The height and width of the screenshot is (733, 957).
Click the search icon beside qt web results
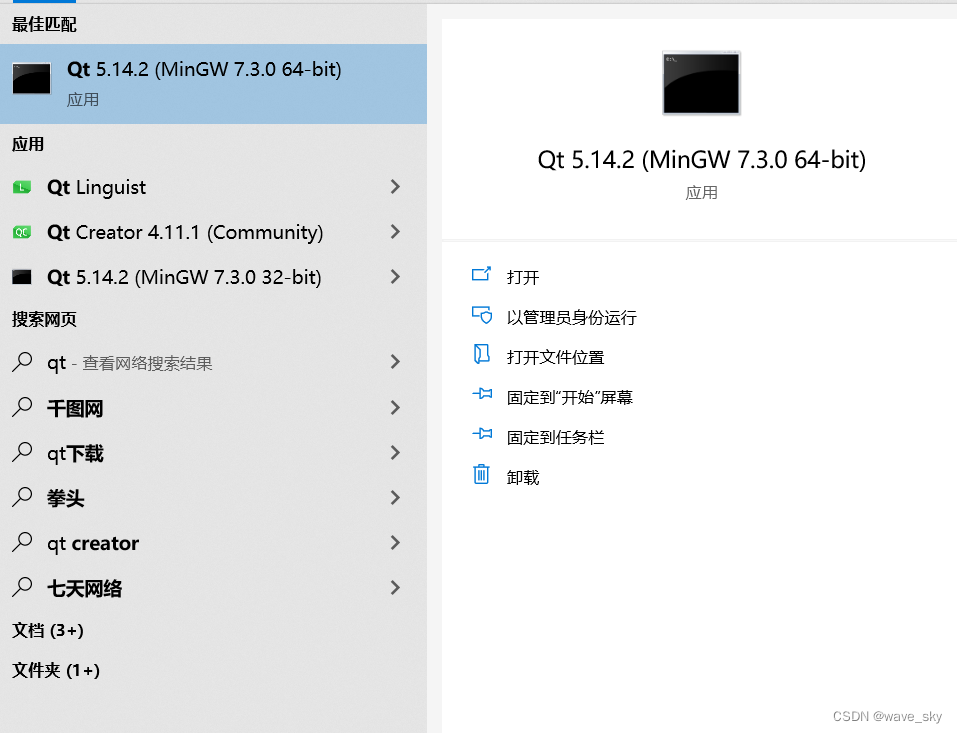point(22,362)
